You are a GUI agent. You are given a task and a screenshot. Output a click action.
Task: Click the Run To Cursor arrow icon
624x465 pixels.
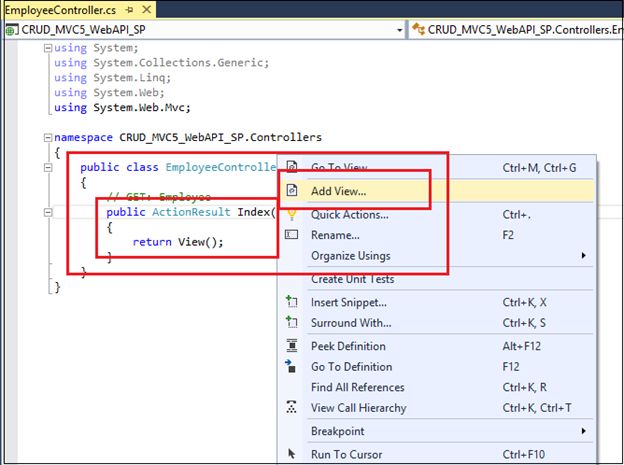click(292, 453)
